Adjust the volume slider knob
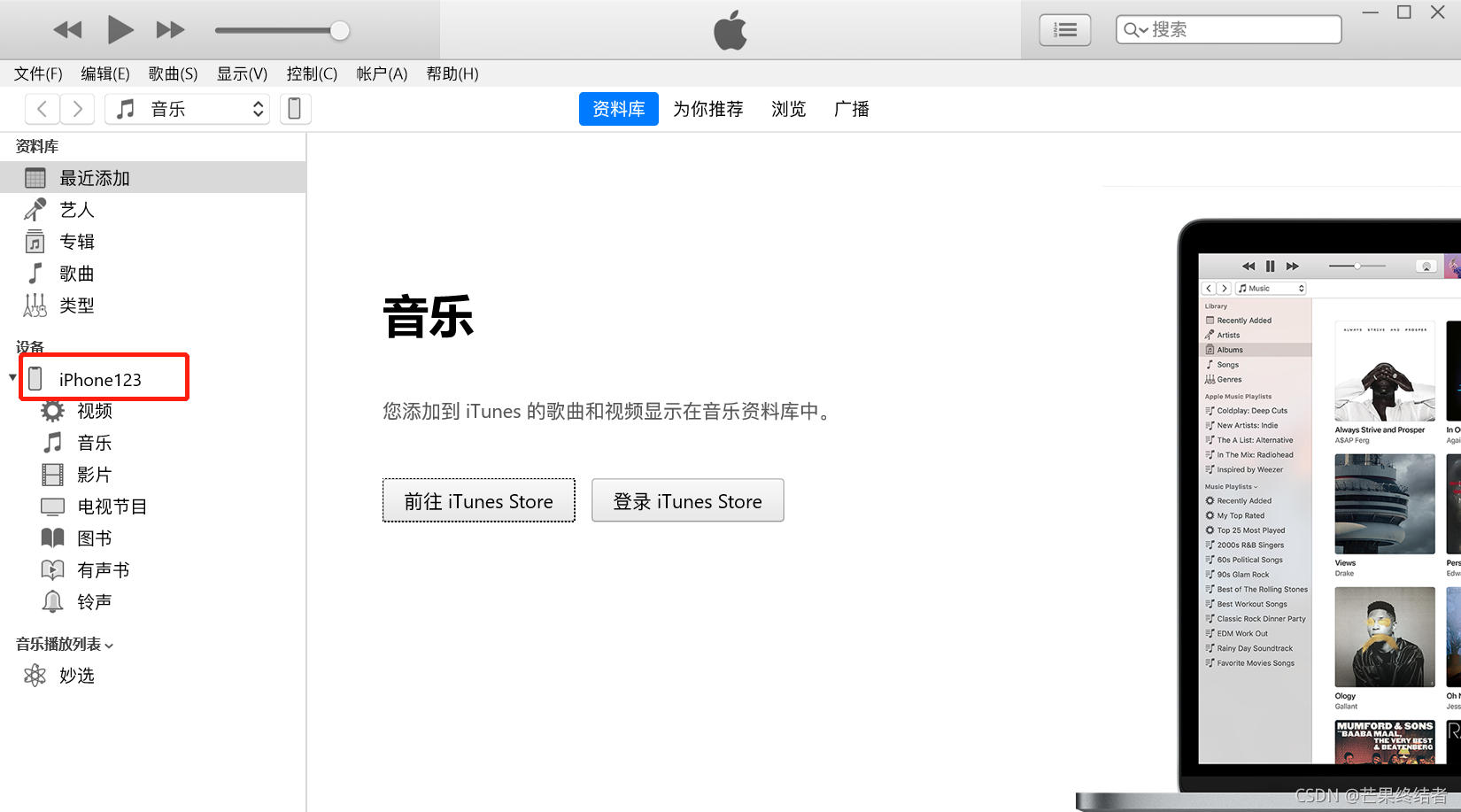 coord(339,30)
